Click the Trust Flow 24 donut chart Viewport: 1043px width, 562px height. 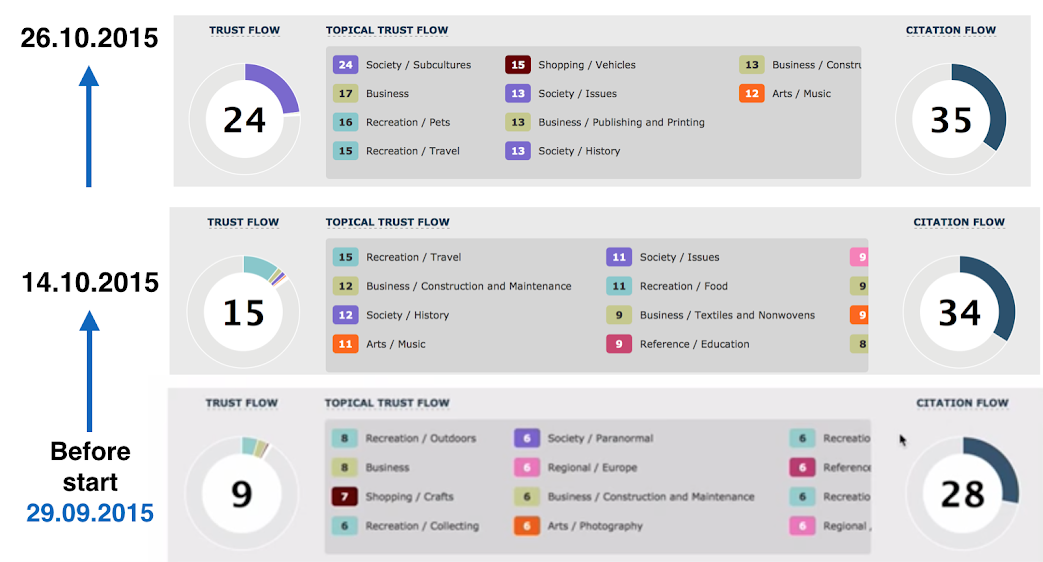coord(245,120)
